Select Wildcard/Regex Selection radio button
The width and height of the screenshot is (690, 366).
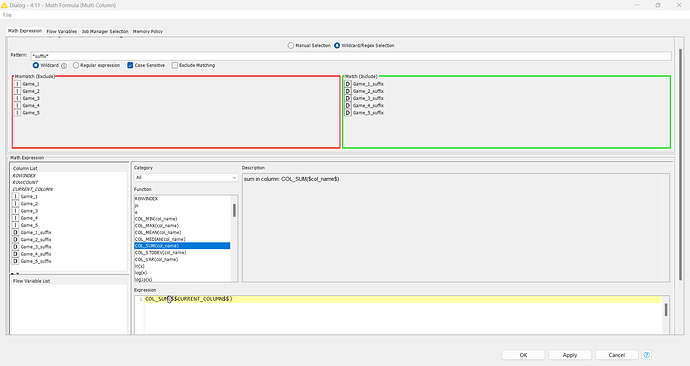coord(337,45)
